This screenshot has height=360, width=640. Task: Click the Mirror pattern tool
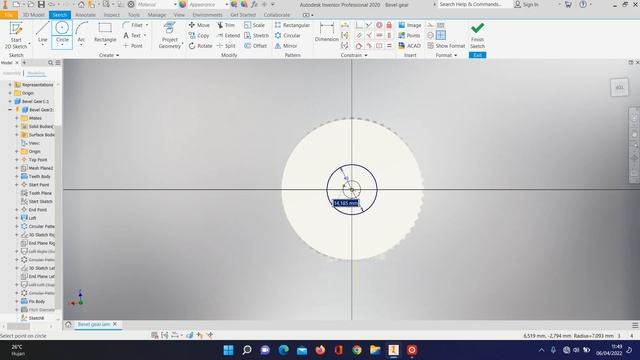[286, 46]
